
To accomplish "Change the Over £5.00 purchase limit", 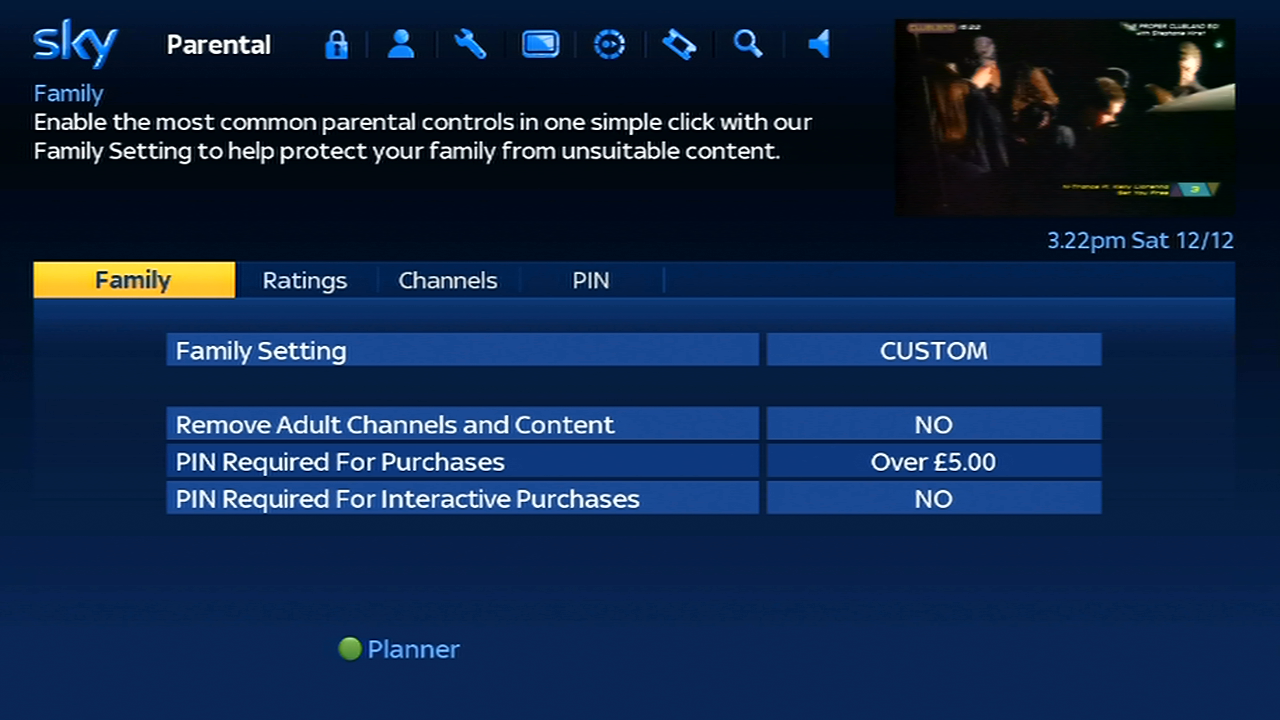I will (933, 462).
